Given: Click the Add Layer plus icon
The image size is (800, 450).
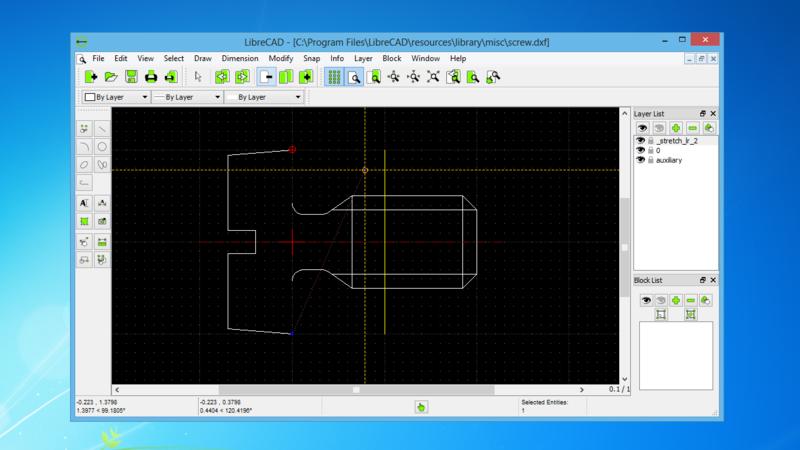Looking at the screenshot, I should 676,128.
